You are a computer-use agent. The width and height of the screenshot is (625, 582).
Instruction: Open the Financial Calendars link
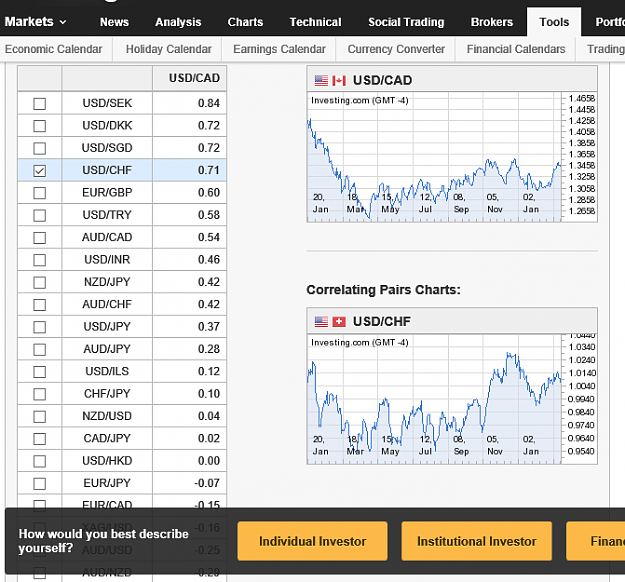tap(516, 49)
